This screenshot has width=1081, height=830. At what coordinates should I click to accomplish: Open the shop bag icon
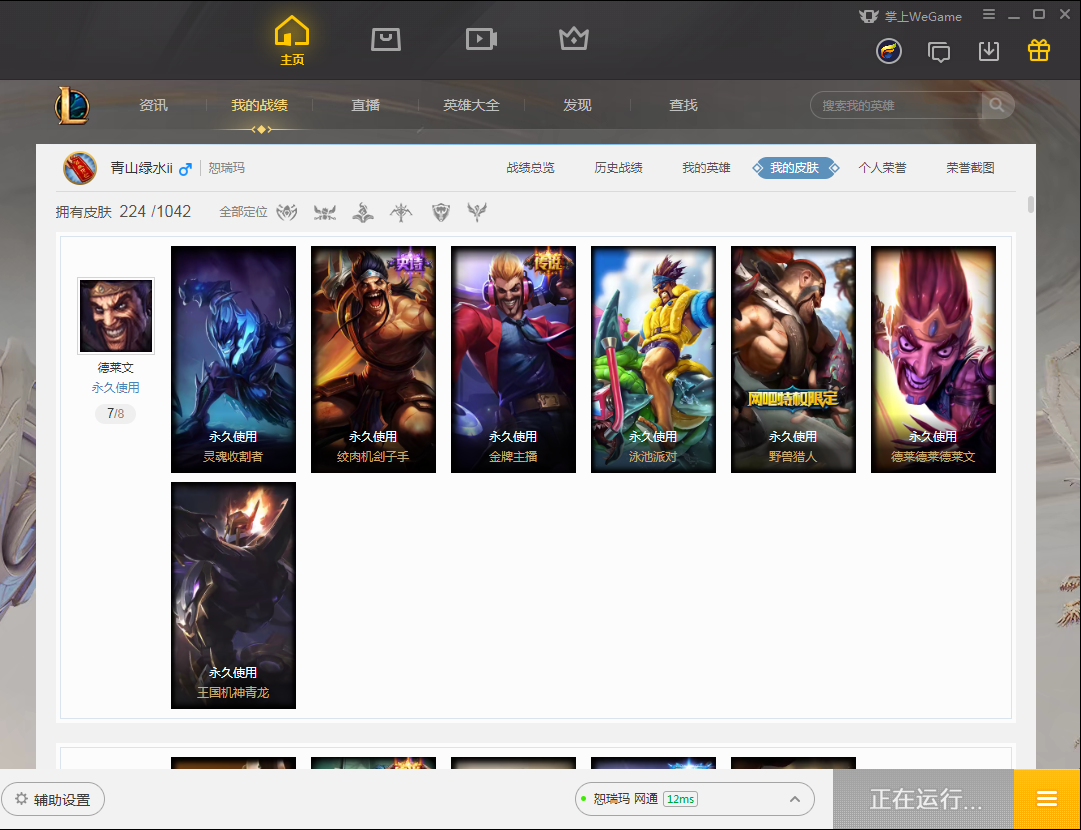[x=385, y=39]
